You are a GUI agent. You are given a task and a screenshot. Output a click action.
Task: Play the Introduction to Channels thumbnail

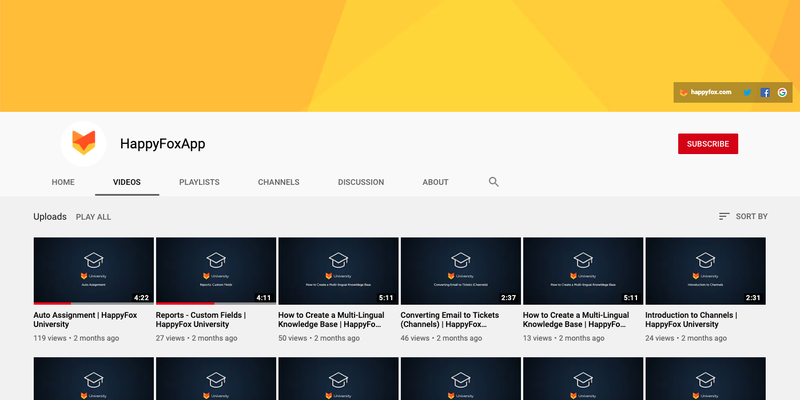click(x=706, y=271)
